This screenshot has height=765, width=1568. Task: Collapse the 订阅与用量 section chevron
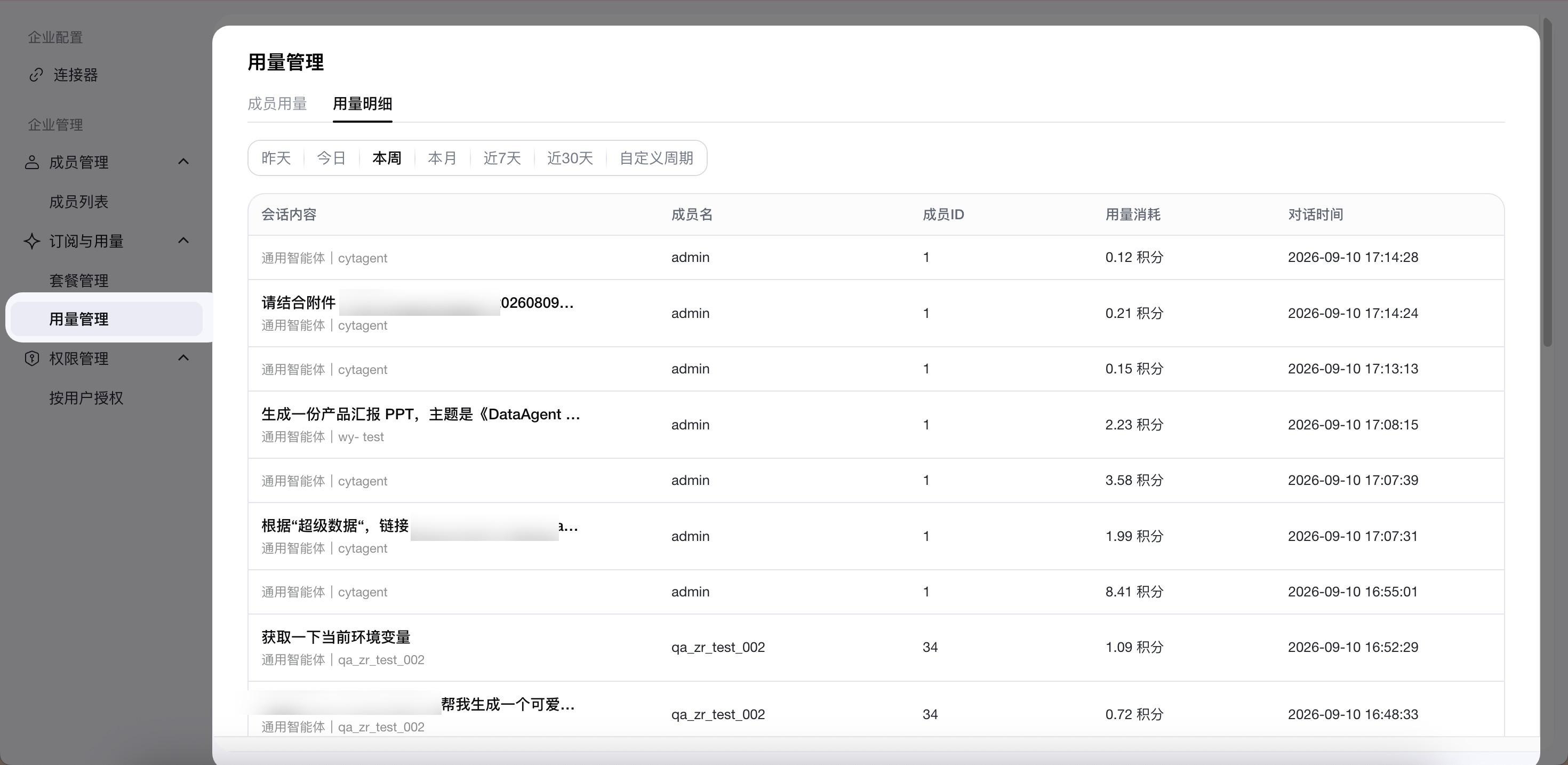click(183, 241)
